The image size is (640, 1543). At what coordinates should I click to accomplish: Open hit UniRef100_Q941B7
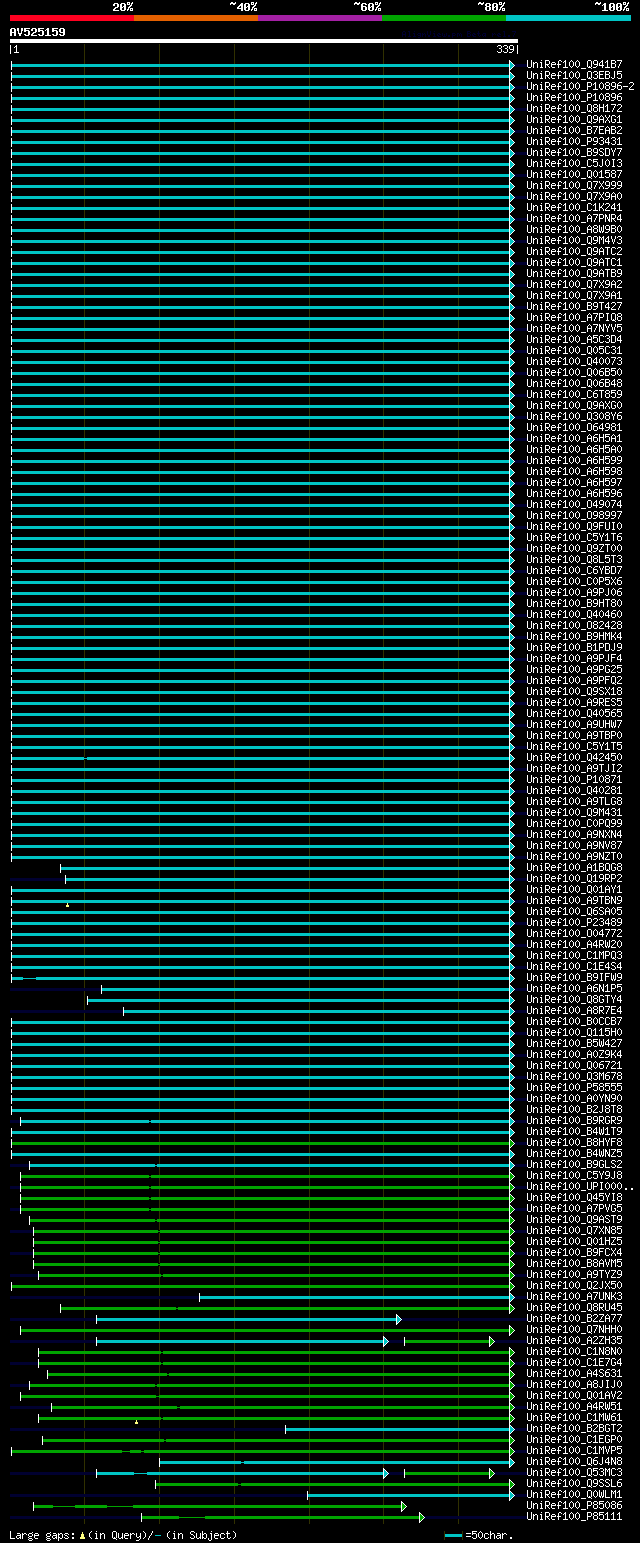click(573, 64)
